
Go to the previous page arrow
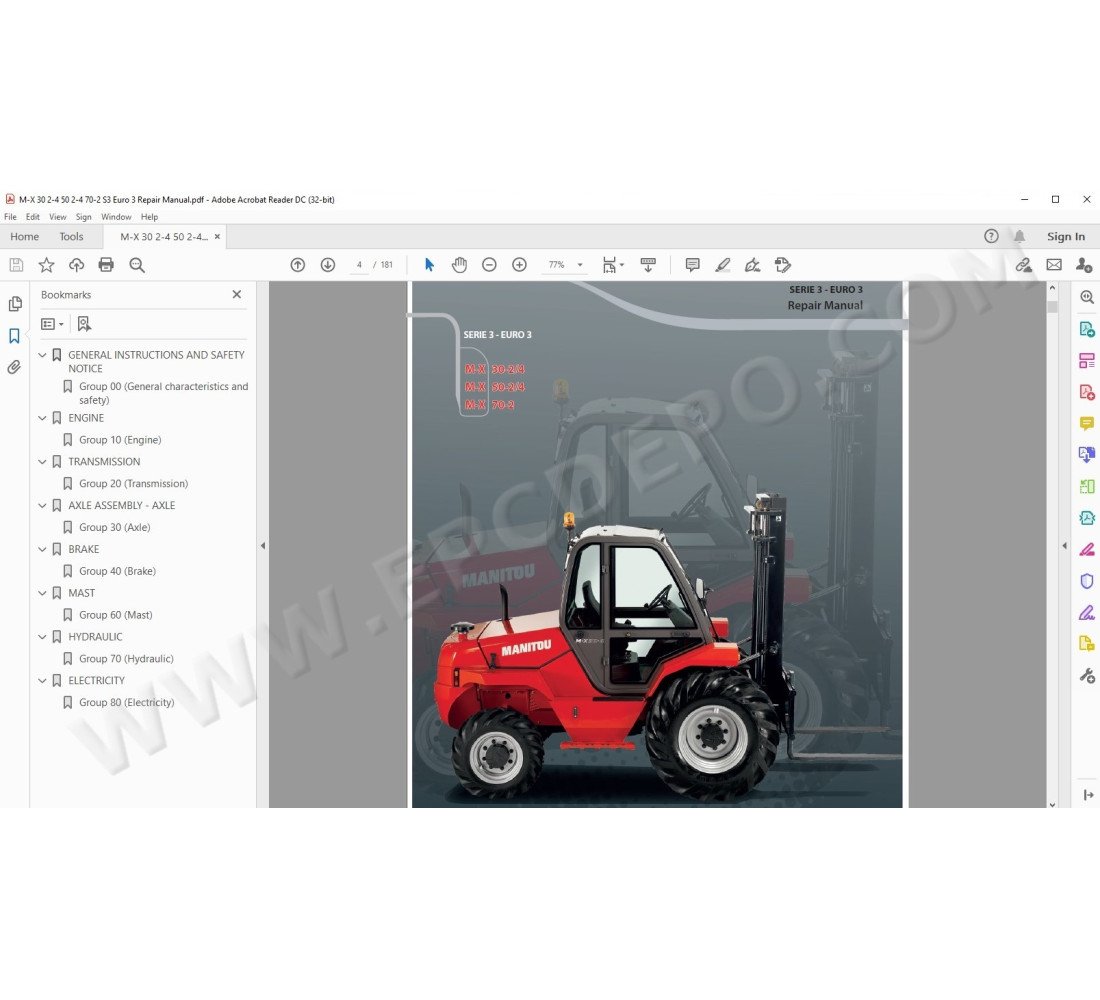[x=297, y=265]
